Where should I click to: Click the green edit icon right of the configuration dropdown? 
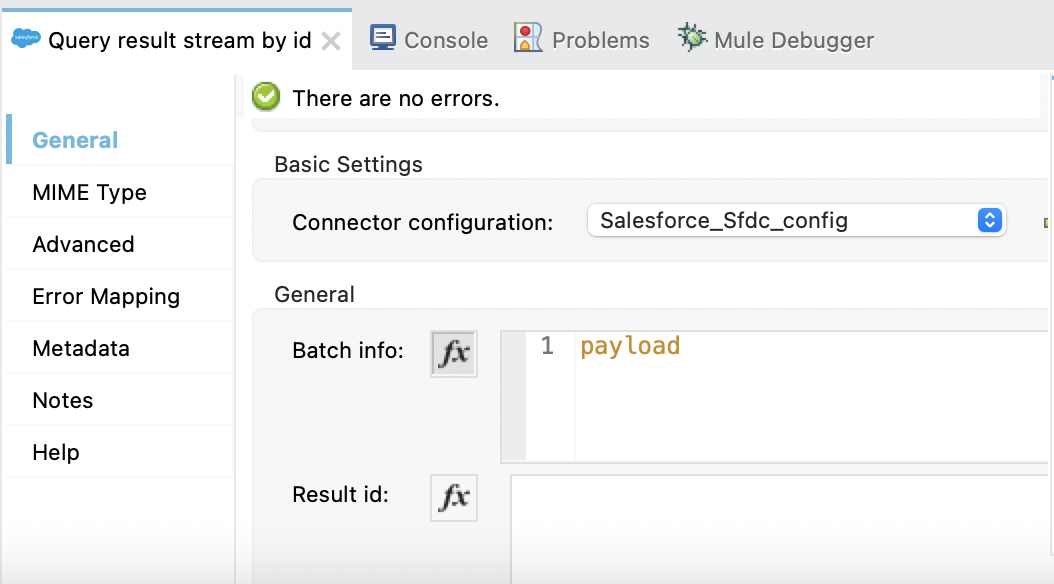click(x=1046, y=220)
